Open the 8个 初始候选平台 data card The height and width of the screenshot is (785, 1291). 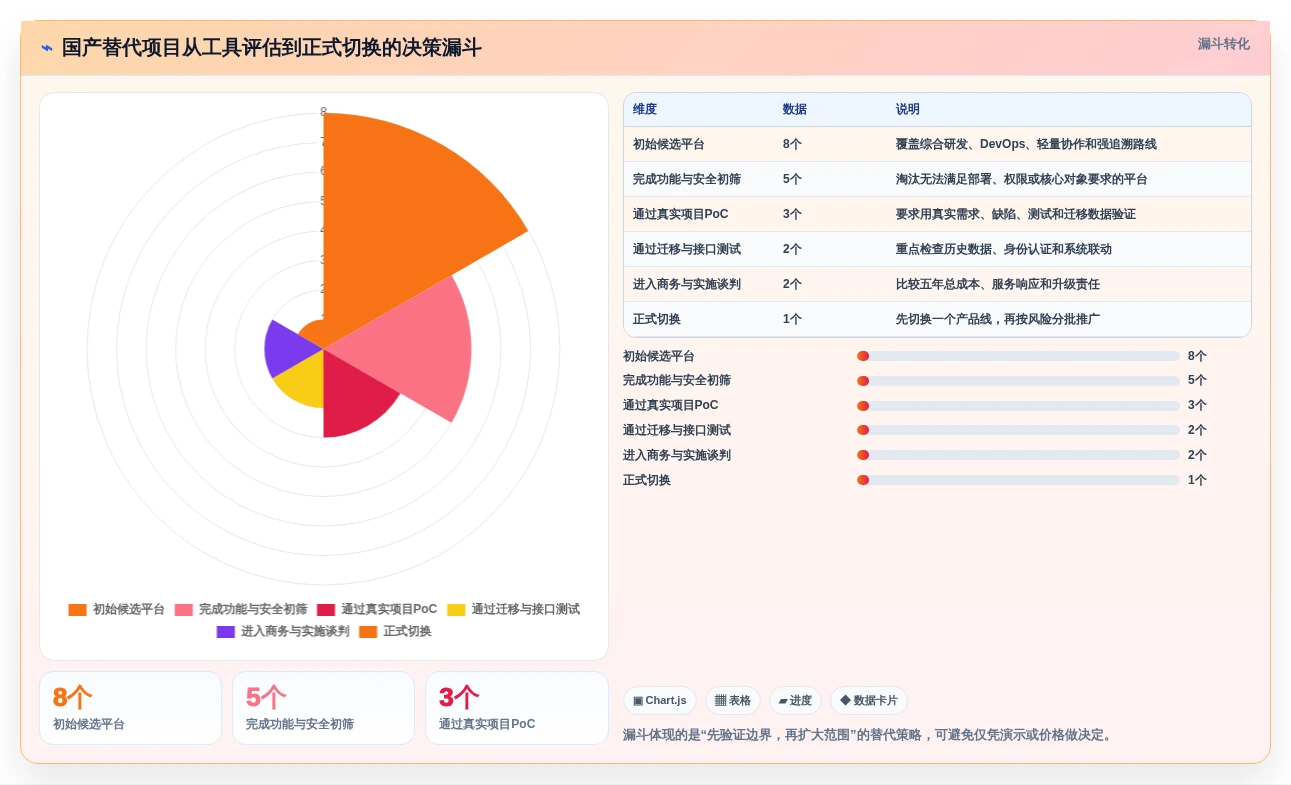click(x=130, y=708)
